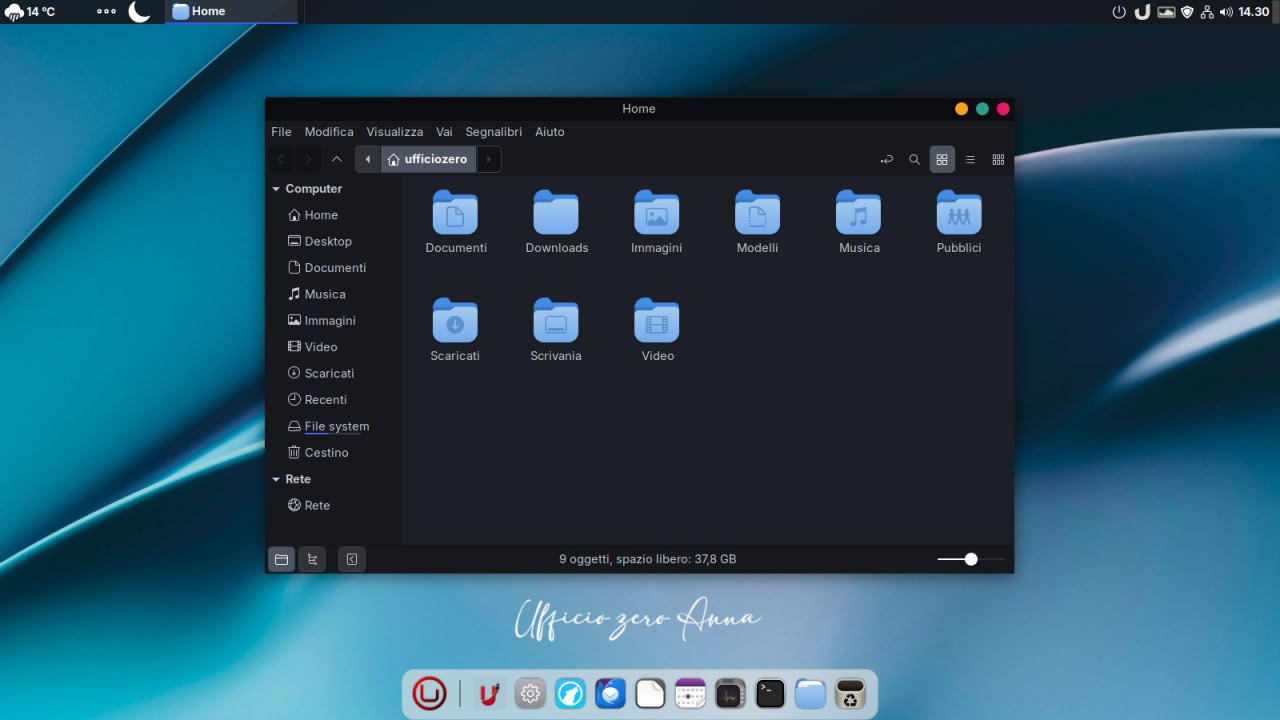Open the Scrivania folder icon
The width and height of the screenshot is (1280, 720).
(556, 321)
